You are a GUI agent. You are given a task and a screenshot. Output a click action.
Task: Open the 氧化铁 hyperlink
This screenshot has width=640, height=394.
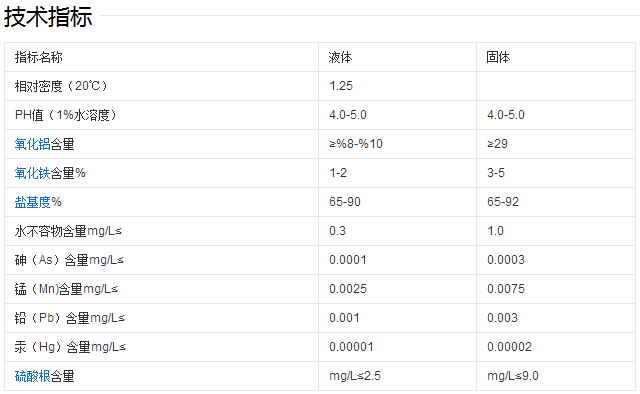33,173
